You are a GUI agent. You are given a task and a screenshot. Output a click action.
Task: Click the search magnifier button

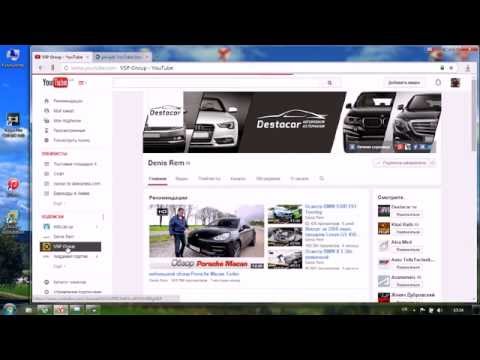(330, 83)
